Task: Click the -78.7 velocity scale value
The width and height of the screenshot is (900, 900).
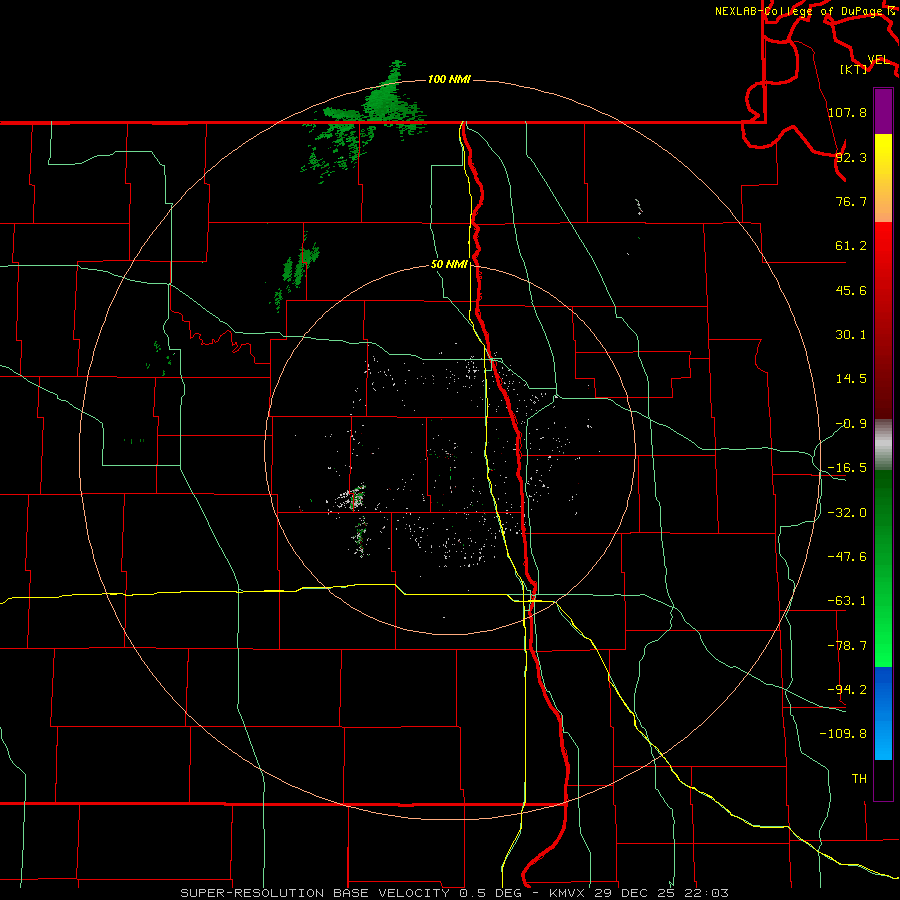Action: pos(847,646)
